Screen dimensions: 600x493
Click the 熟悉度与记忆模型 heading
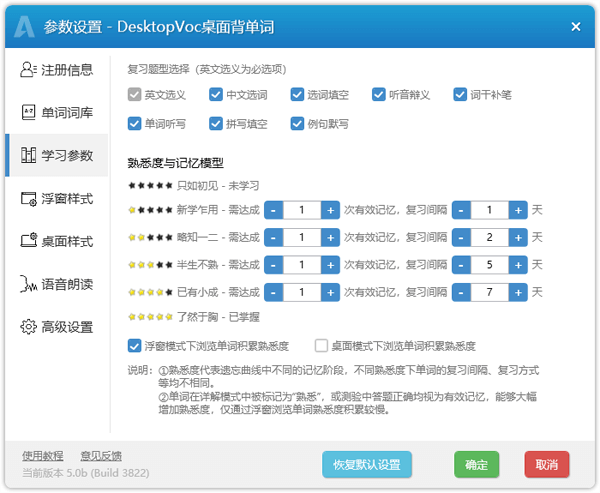click(x=175, y=163)
